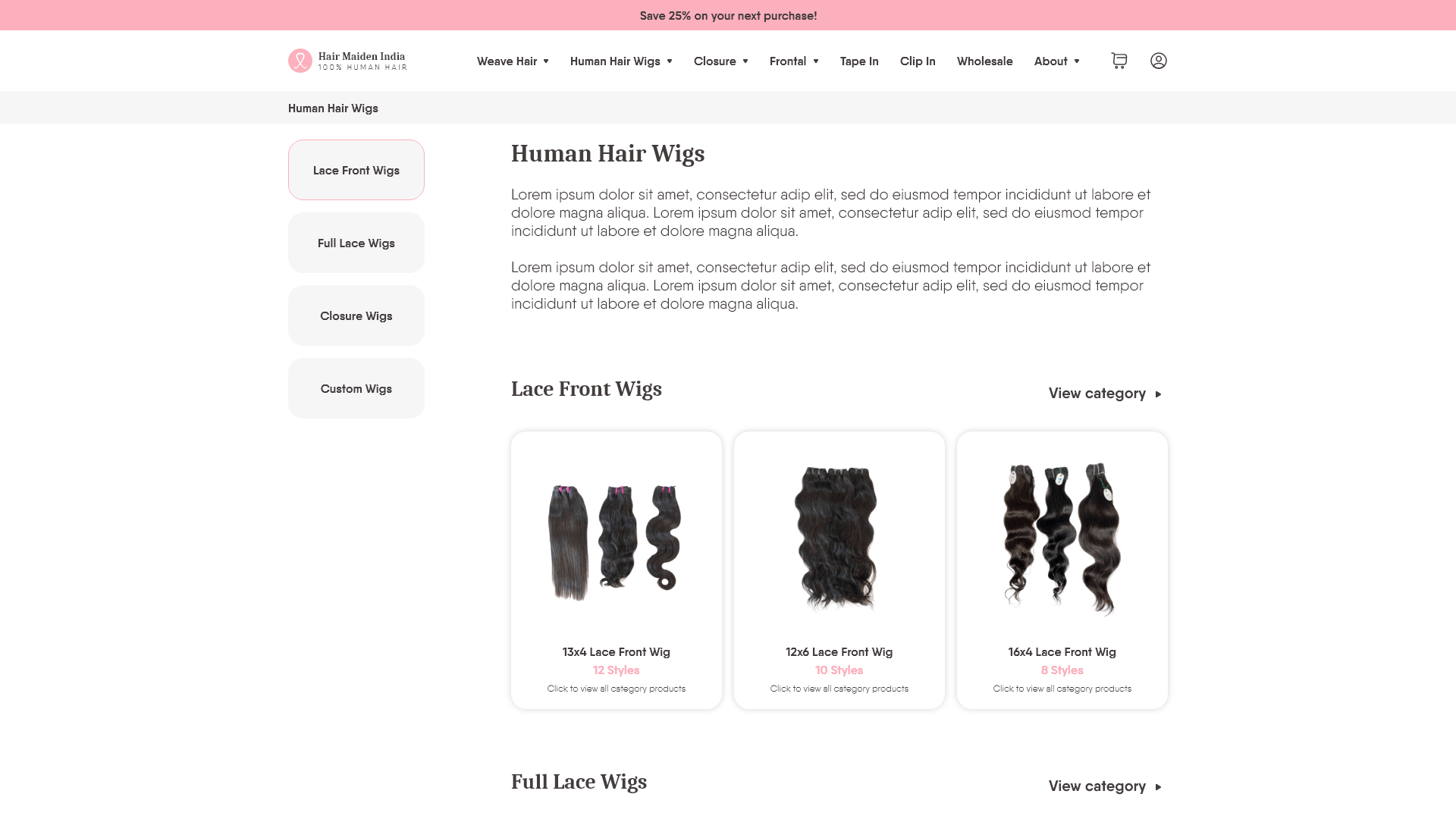1456x819 pixels.
Task: Open the shopping cart icon
Action: [x=1119, y=61]
